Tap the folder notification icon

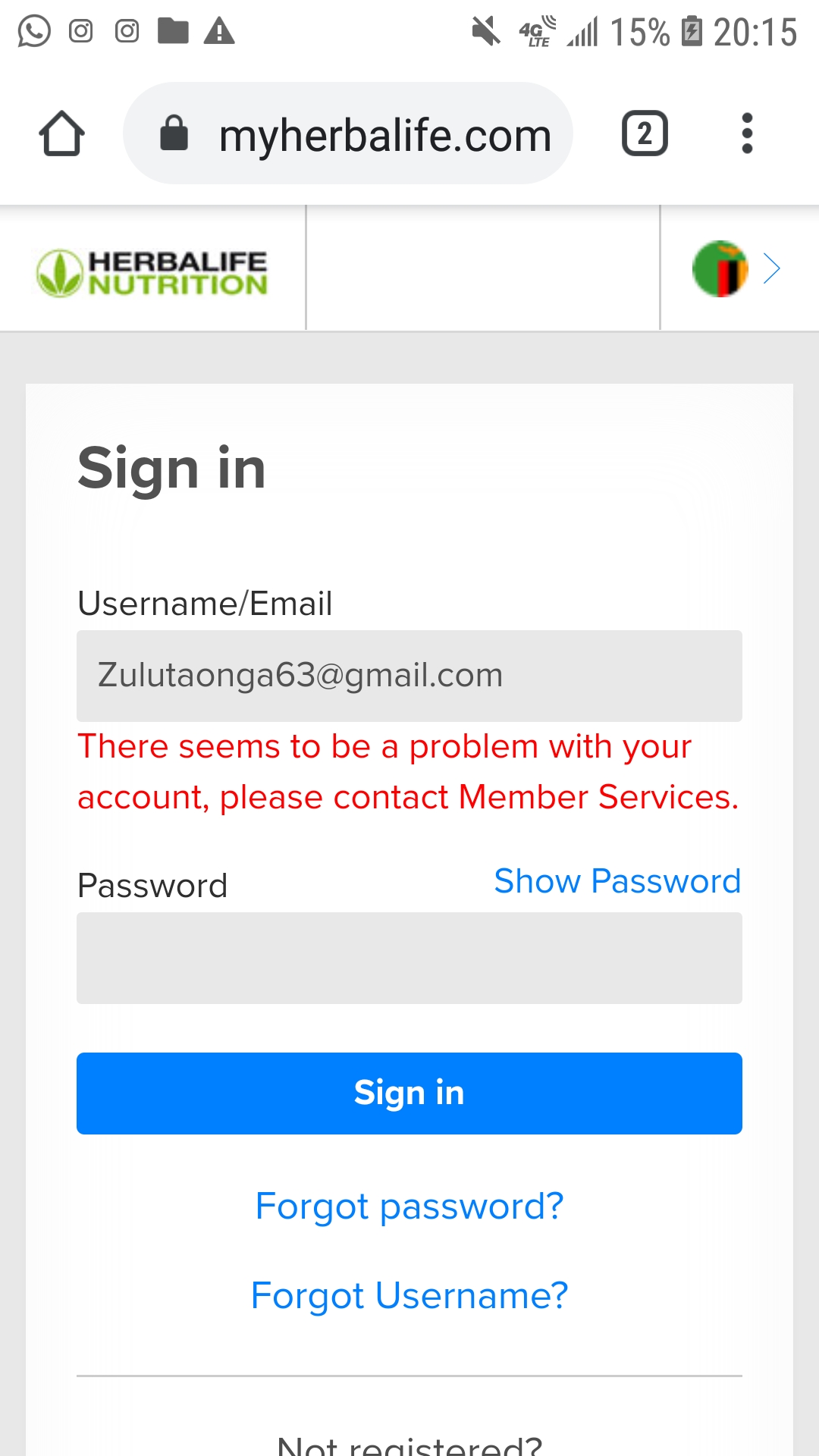pos(173,31)
